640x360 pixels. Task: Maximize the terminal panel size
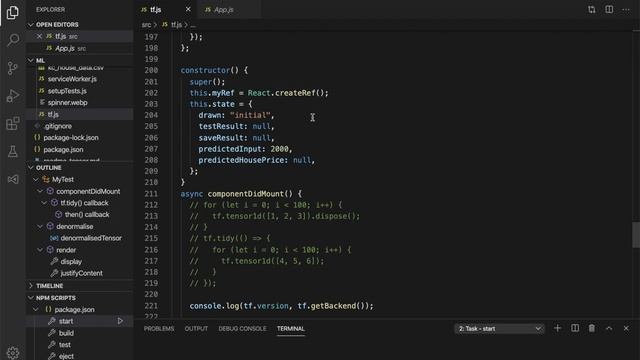609,328
